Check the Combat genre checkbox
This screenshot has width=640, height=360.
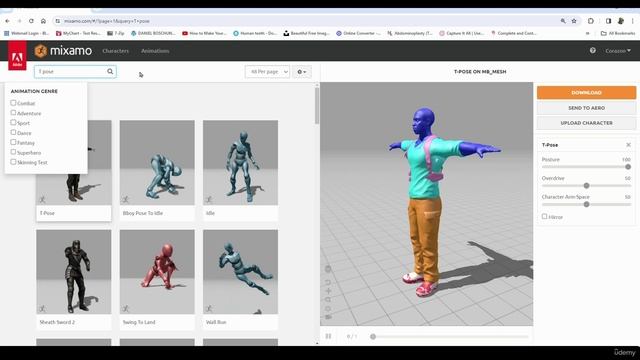coord(13,103)
